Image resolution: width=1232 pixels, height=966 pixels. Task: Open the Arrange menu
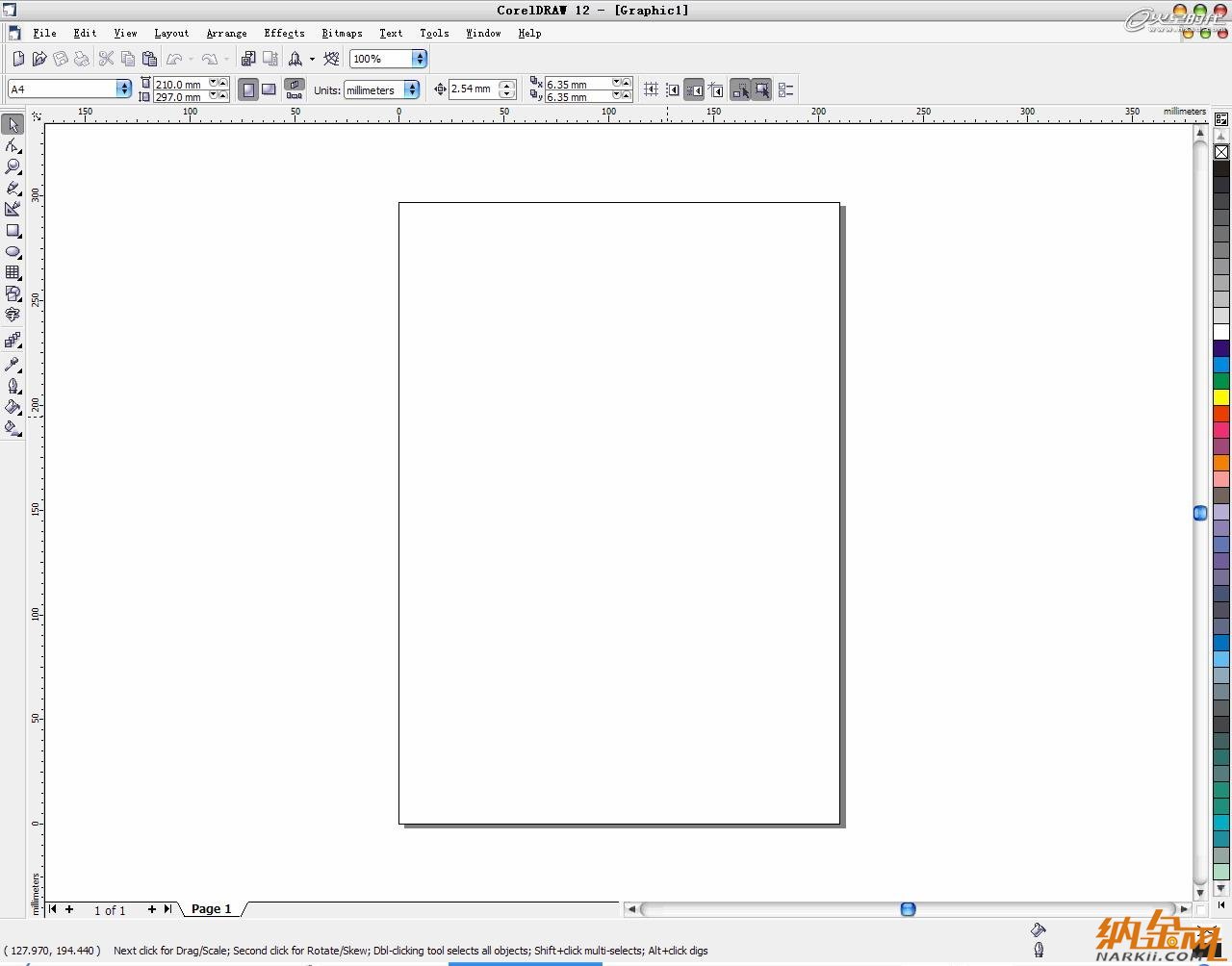coord(226,33)
